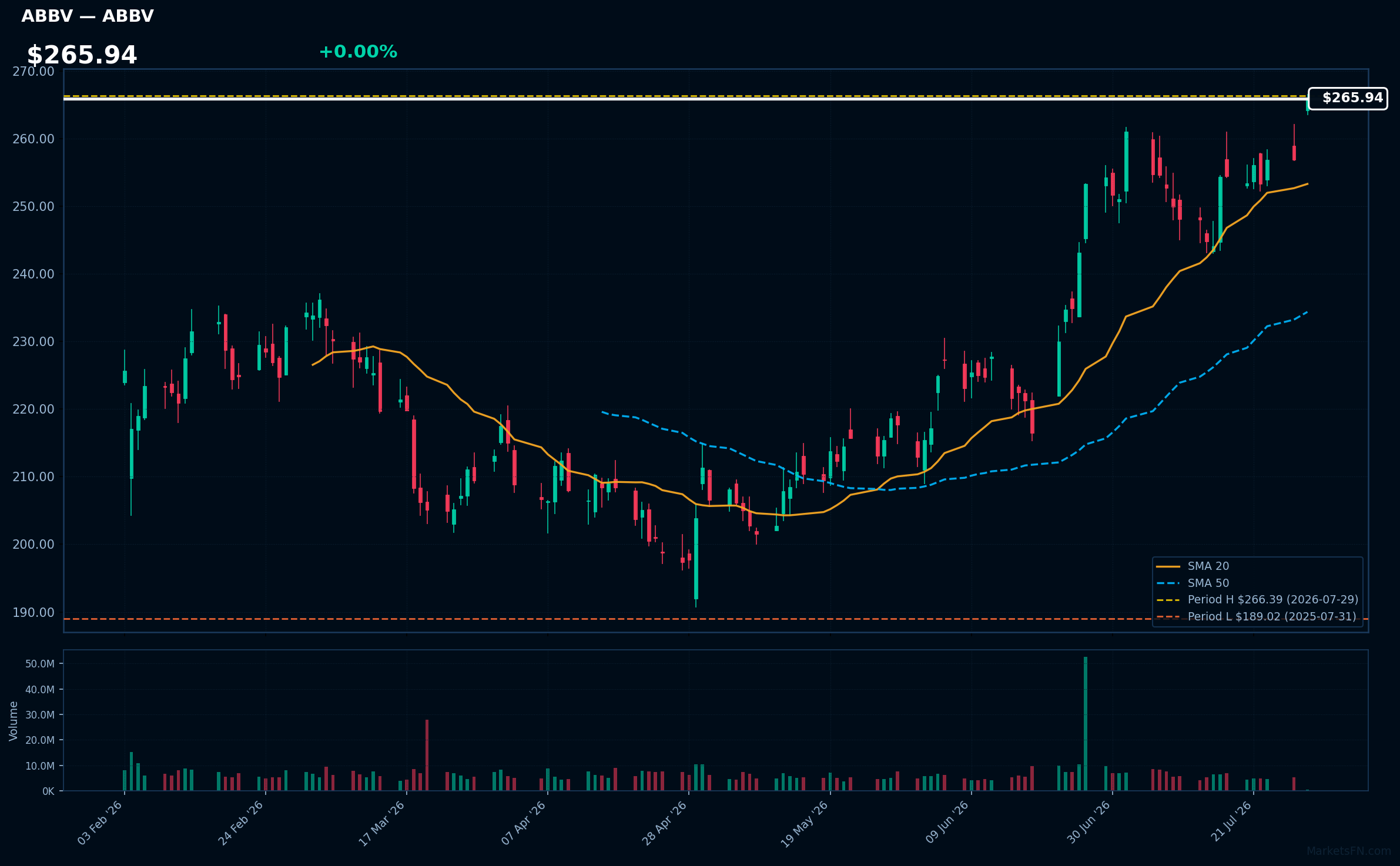Click the tallest green volume bar above 50M
The width and height of the screenshot is (1400, 866).
pyautogui.click(x=1086, y=724)
